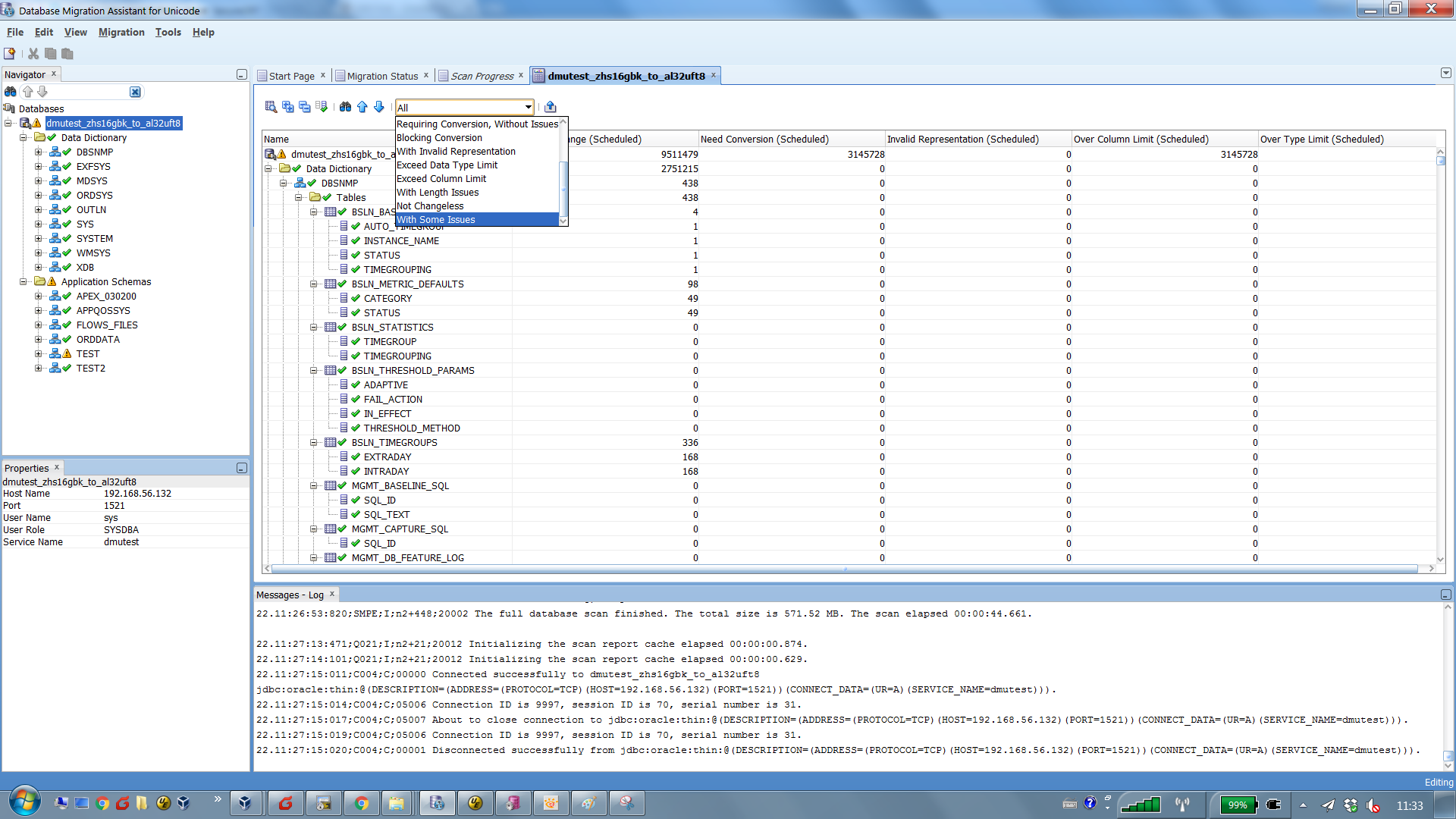Screen dimensions: 1456x819
Task: Open the editor tab list dropdown arrow
Action: pyautogui.click(x=1446, y=74)
